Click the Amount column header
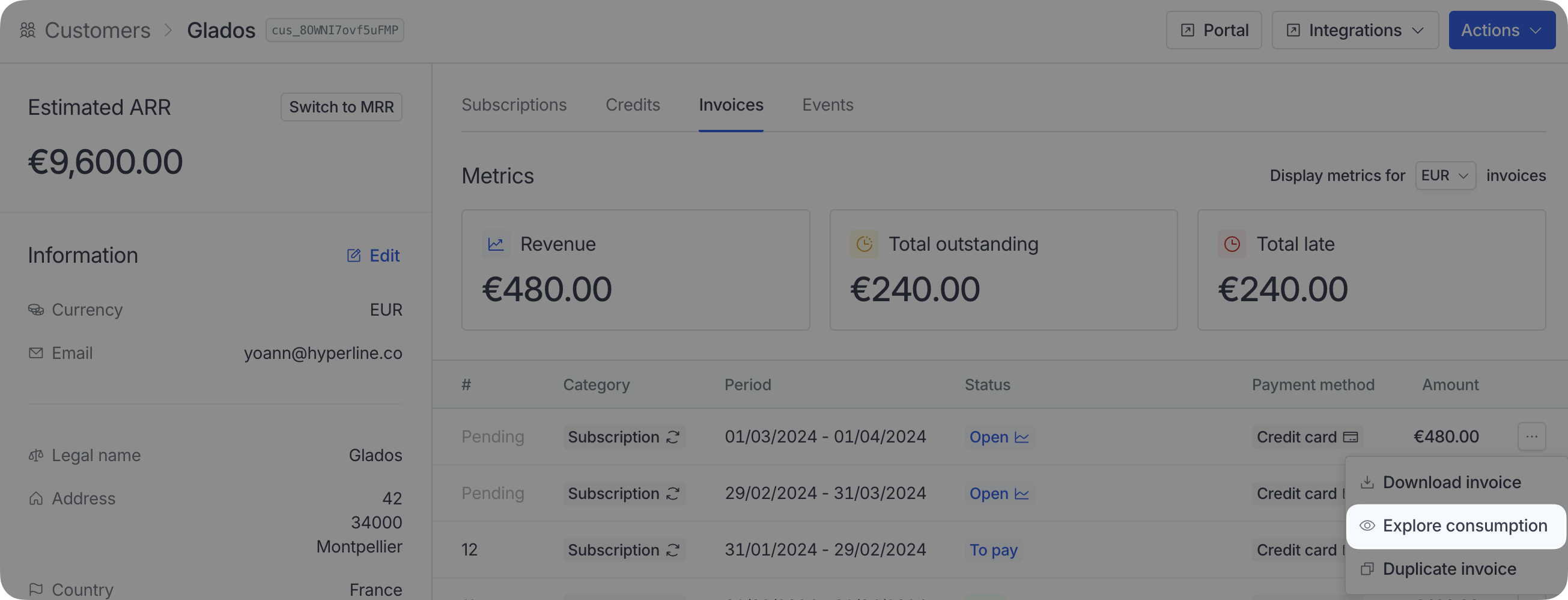 point(1450,384)
